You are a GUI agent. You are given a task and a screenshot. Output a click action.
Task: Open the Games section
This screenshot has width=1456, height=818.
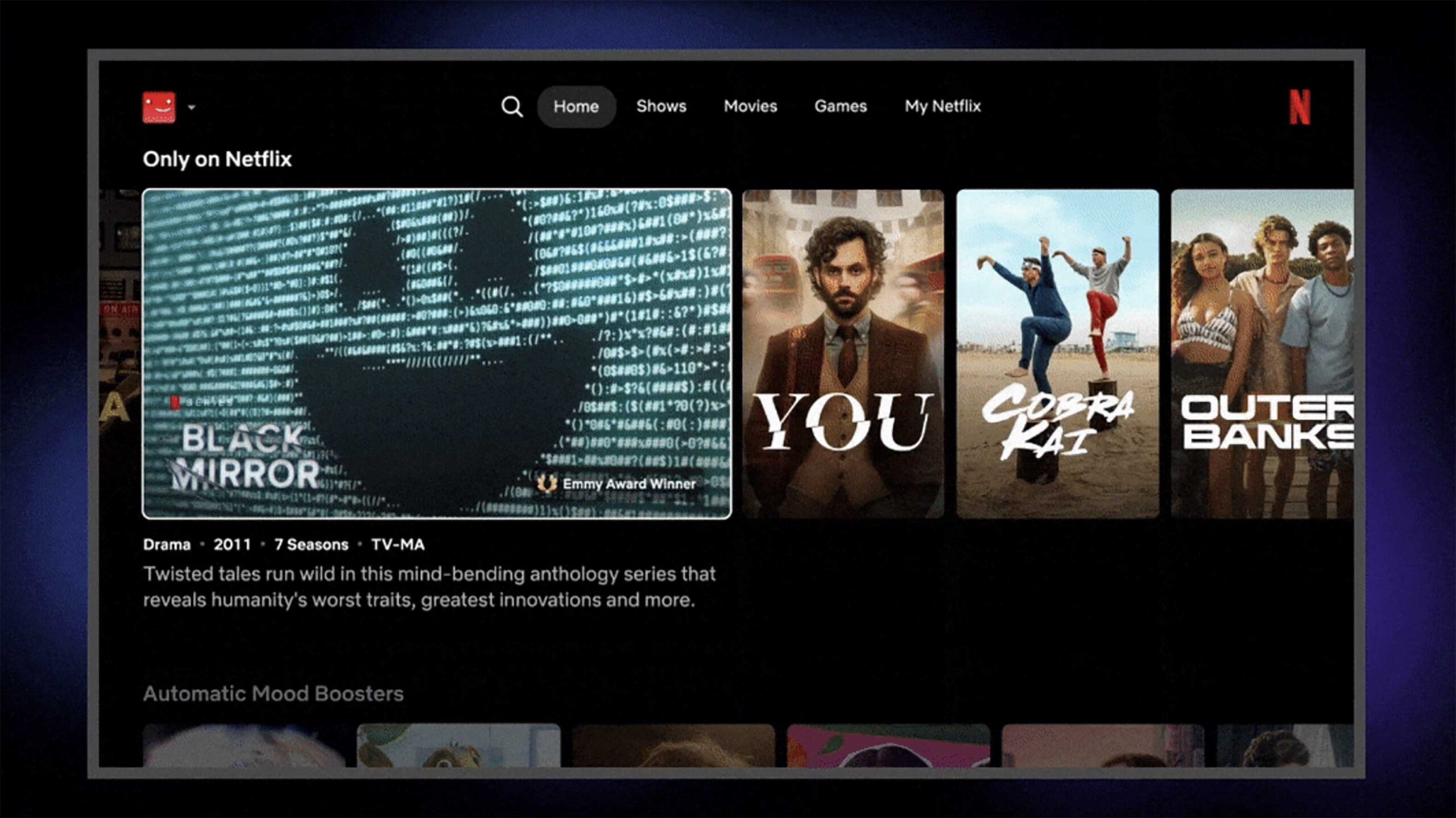tap(841, 106)
